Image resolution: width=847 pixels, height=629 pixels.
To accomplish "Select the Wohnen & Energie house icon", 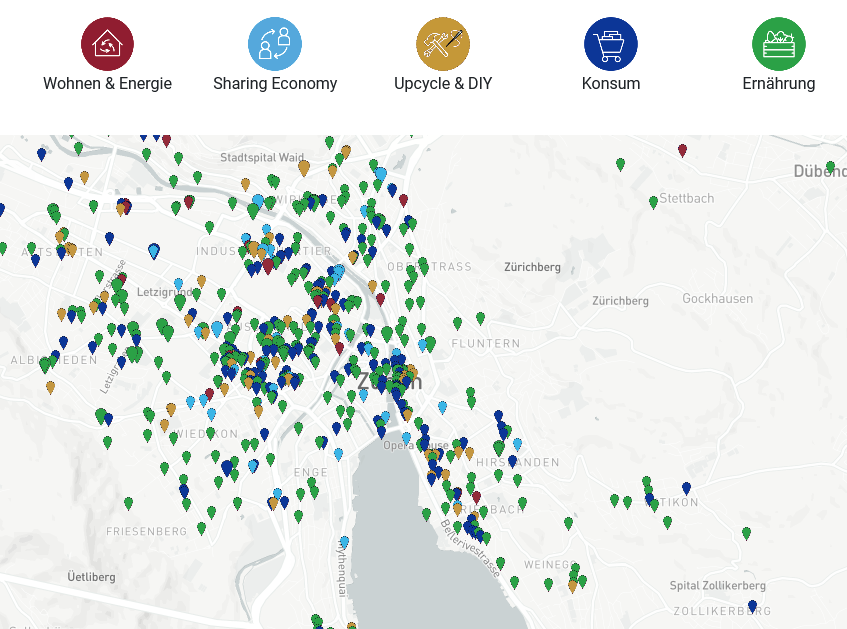I will [x=107, y=44].
